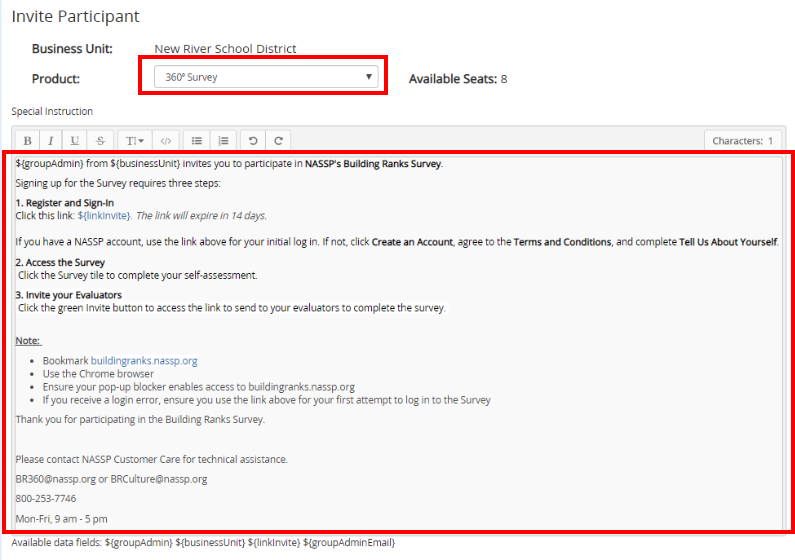
Task: Click the 'If you have a NASSP account' paragraph
Action: point(396,242)
